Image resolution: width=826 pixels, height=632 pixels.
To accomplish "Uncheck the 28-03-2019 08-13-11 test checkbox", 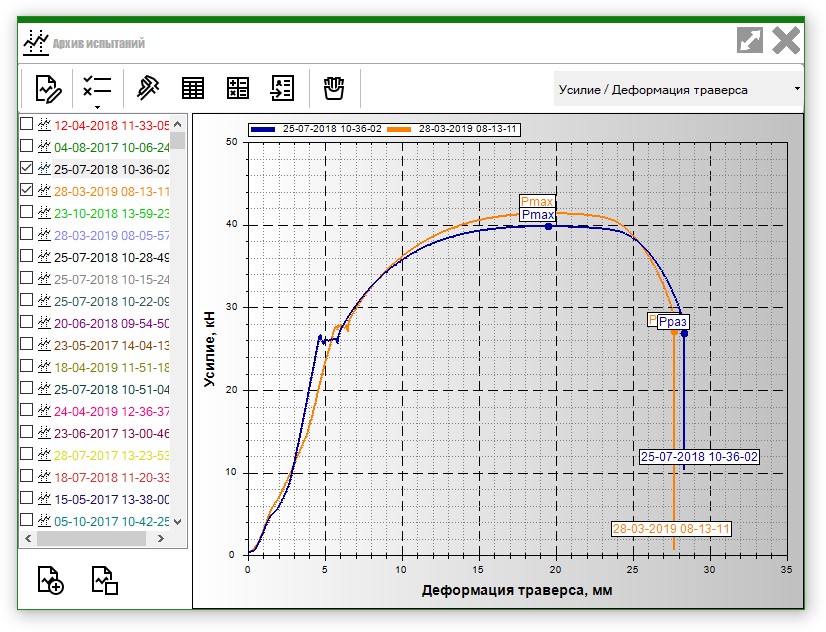I will [x=26, y=190].
